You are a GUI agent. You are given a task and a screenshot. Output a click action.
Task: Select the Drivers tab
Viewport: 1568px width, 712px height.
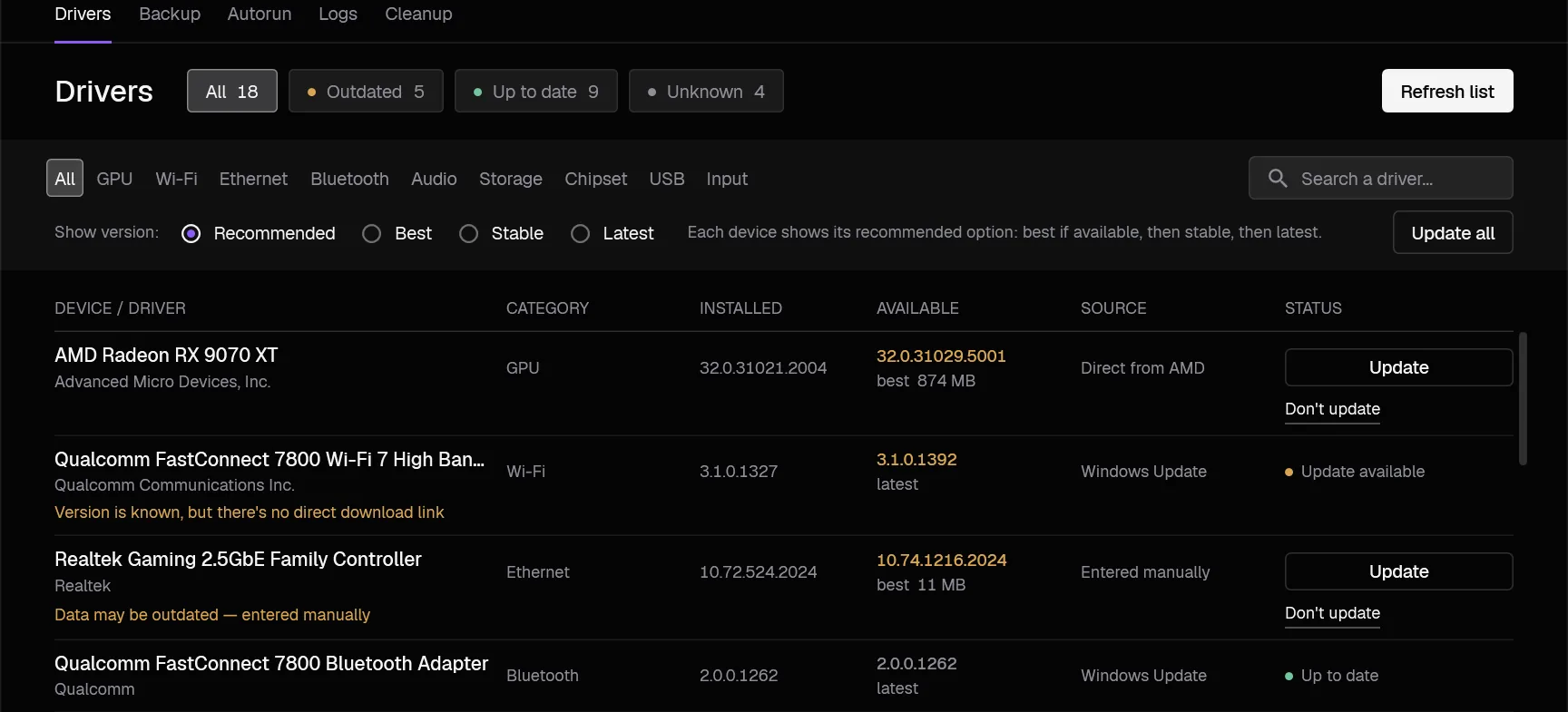click(x=83, y=15)
